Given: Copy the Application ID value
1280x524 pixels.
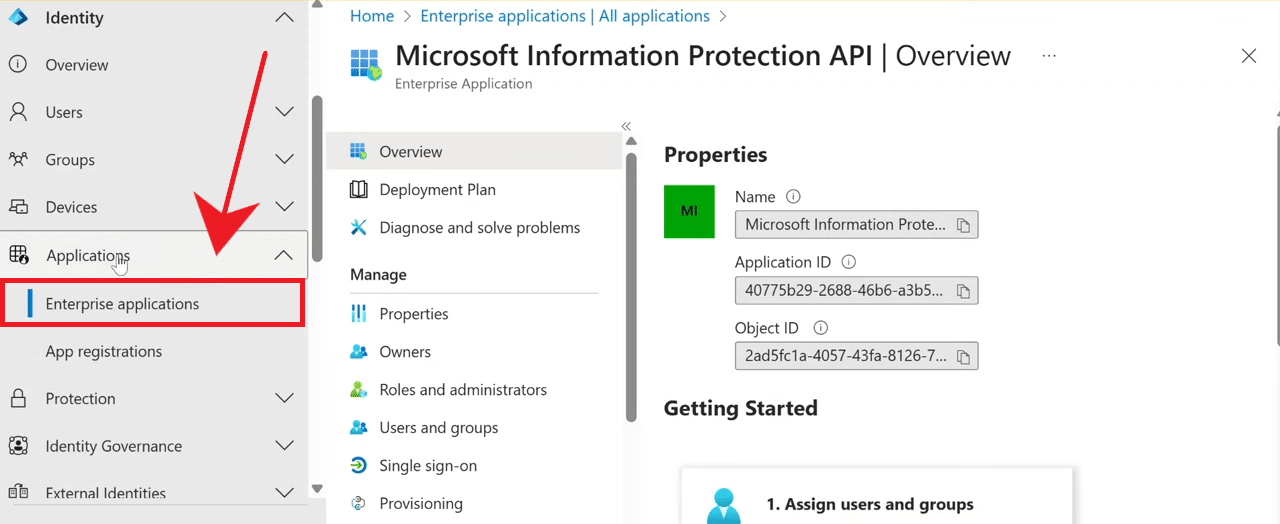Looking at the screenshot, I should [x=963, y=291].
